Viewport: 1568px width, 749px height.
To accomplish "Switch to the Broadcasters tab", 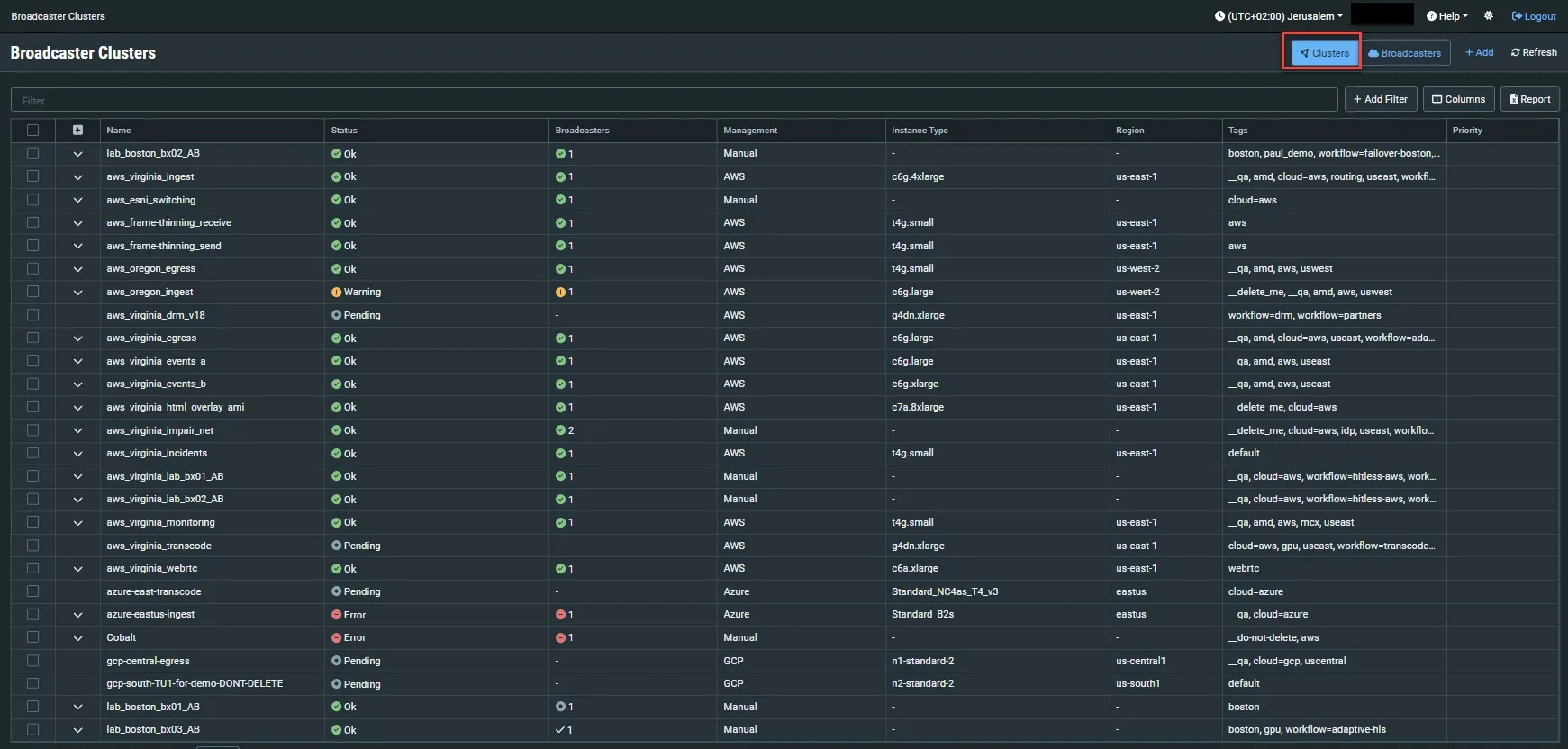I will (1405, 53).
